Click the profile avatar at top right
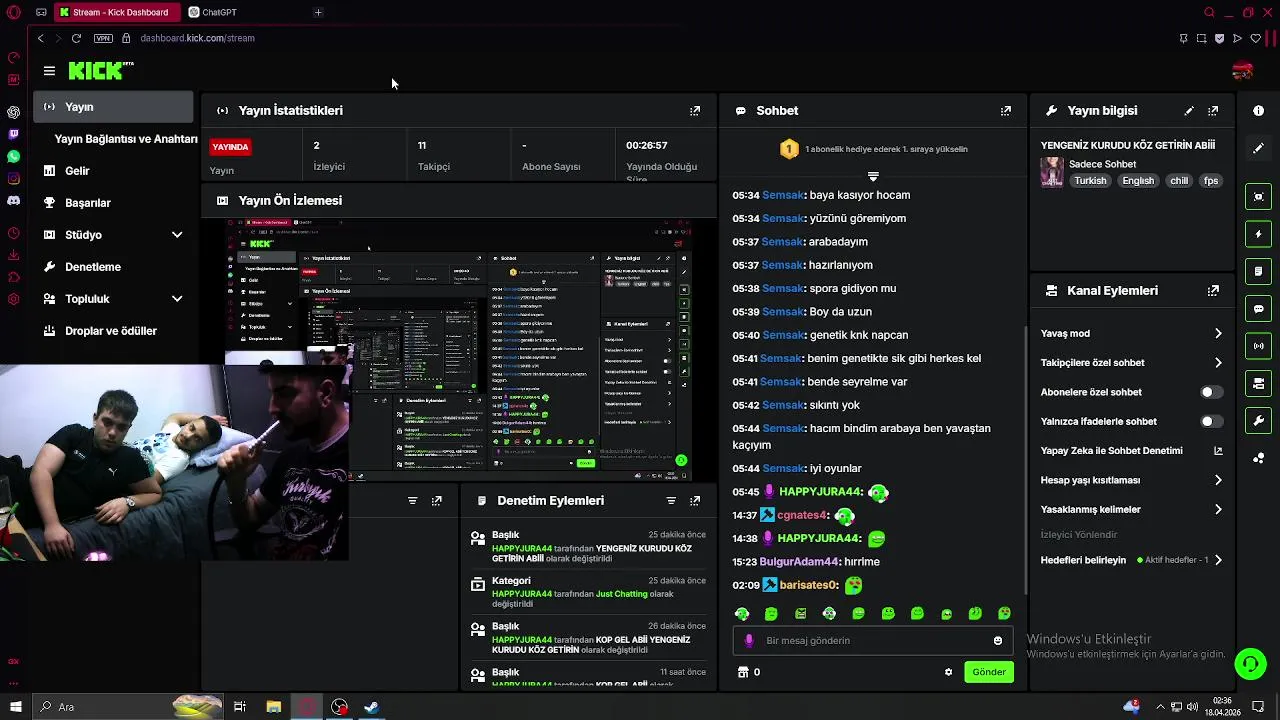Image resolution: width=1280 pixels, height=720 pixels. [x=1242, y=71]
